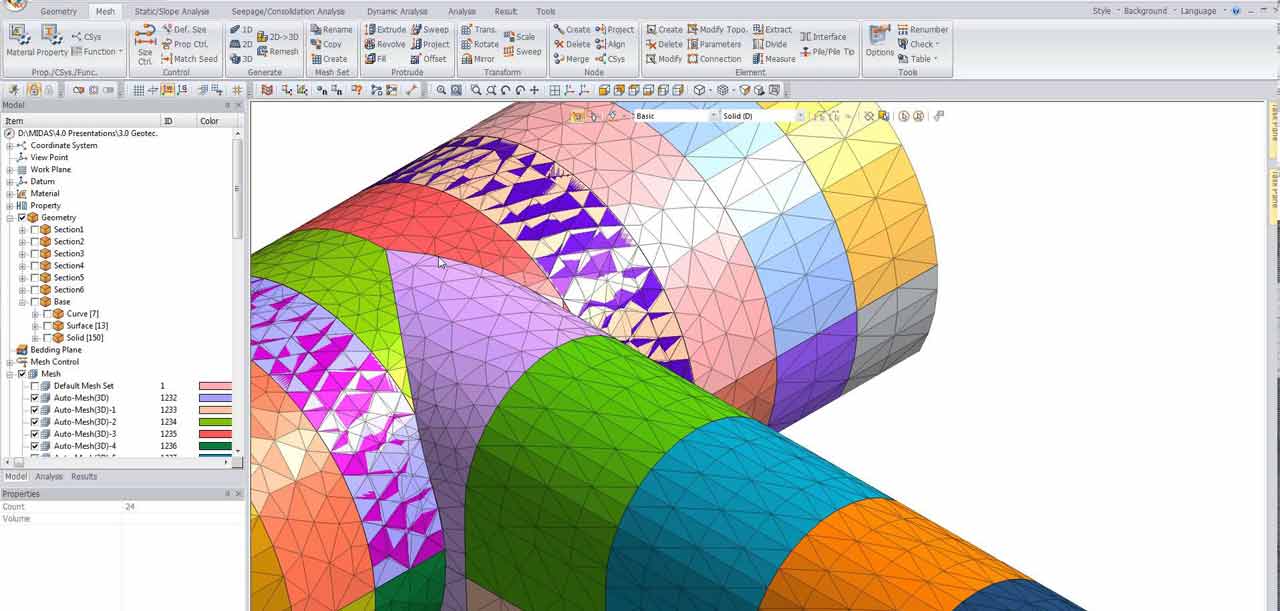Uncheck the Default Mesh Set visibility box

point(36,385)
